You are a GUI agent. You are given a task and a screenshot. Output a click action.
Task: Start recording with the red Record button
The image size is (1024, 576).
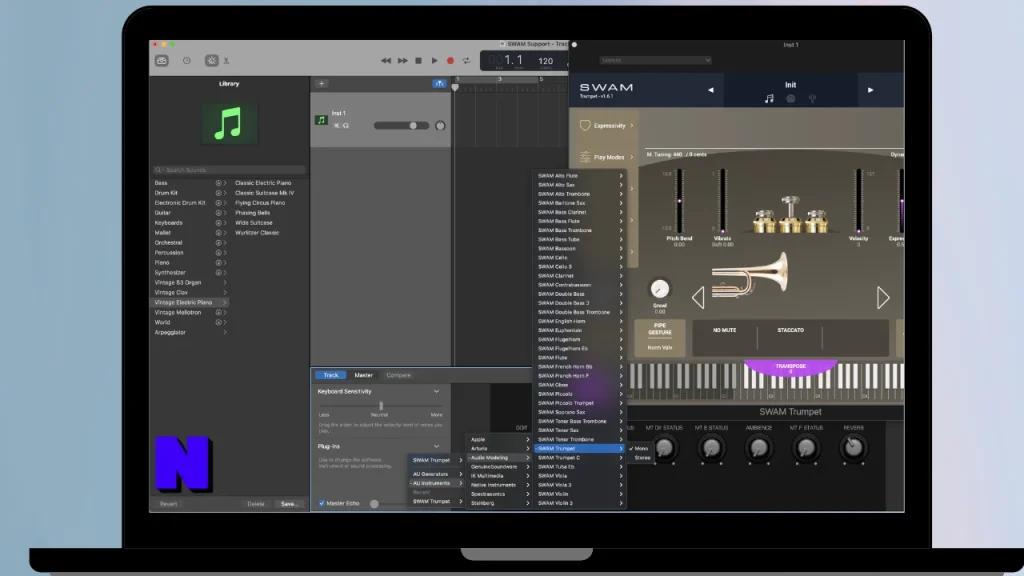450,61
